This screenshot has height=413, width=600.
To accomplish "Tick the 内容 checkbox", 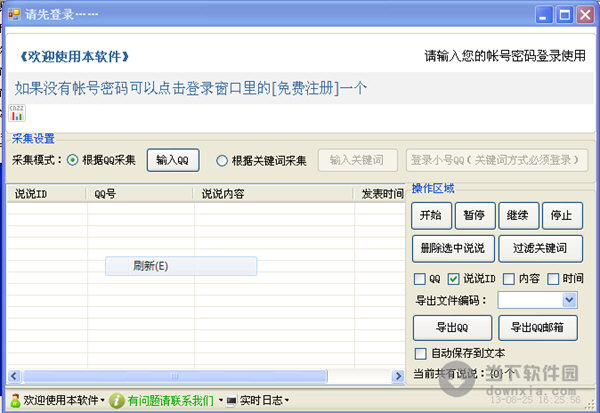I will point(509,279).
